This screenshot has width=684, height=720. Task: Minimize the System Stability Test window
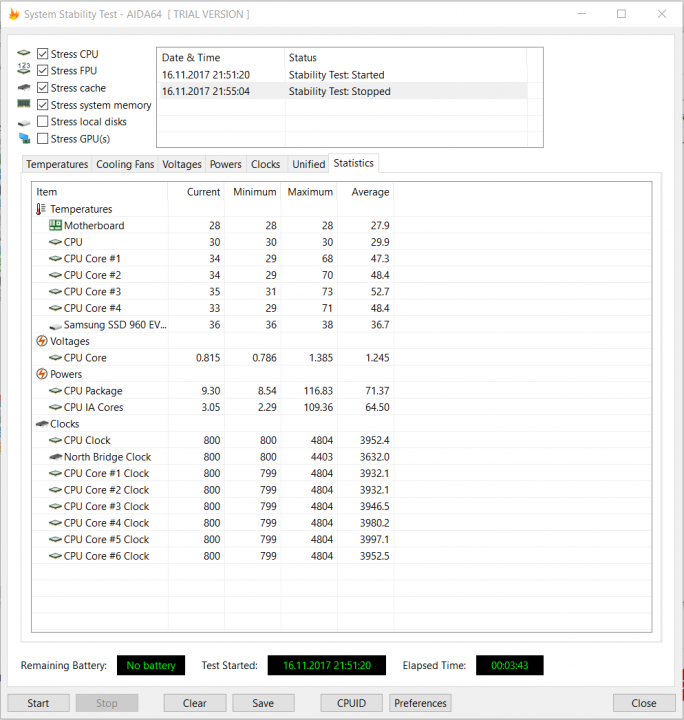click(582, 14)
